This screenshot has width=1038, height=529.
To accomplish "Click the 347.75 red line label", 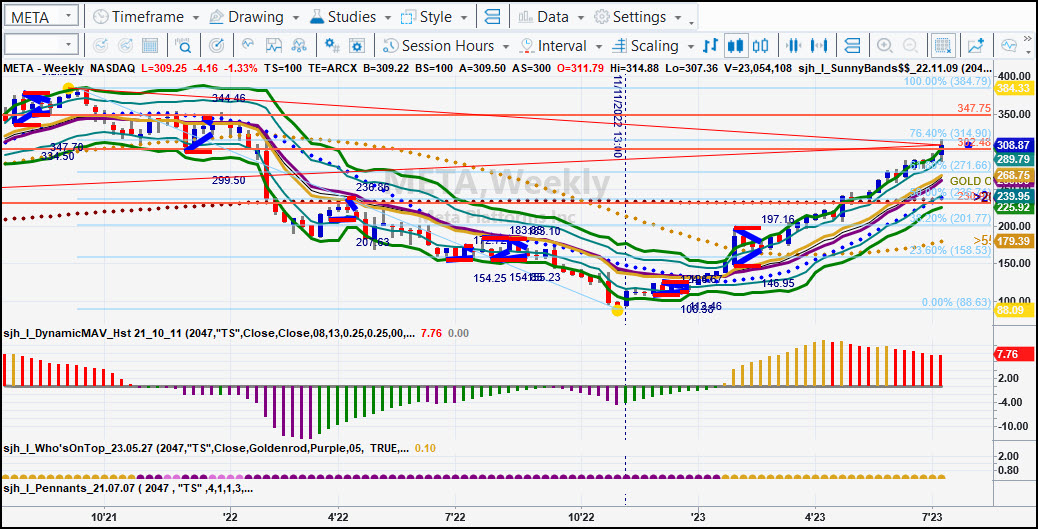I will [x=974, y=108].
